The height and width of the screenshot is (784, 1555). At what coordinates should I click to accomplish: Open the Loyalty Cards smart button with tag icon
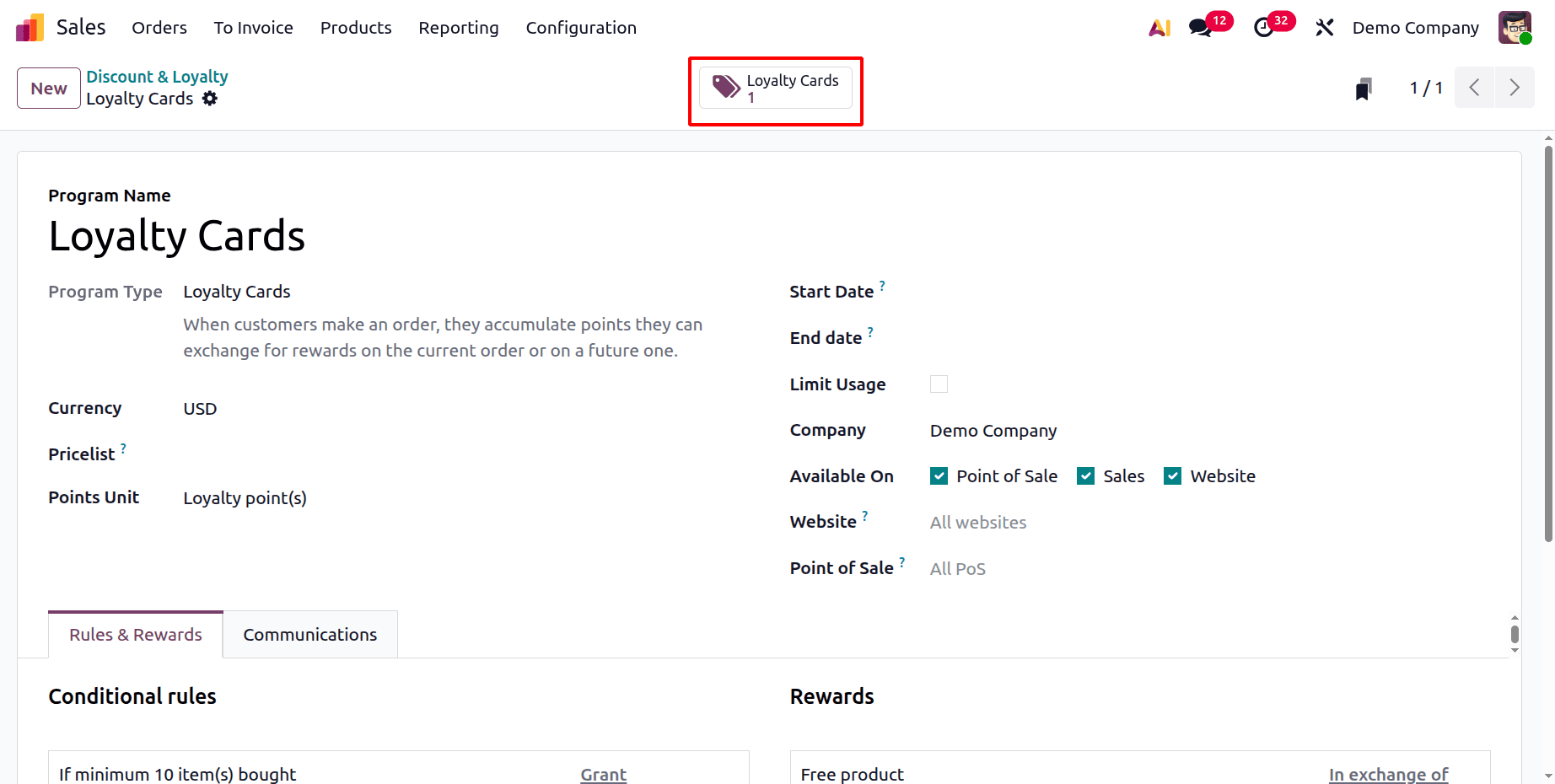[774, 87]
